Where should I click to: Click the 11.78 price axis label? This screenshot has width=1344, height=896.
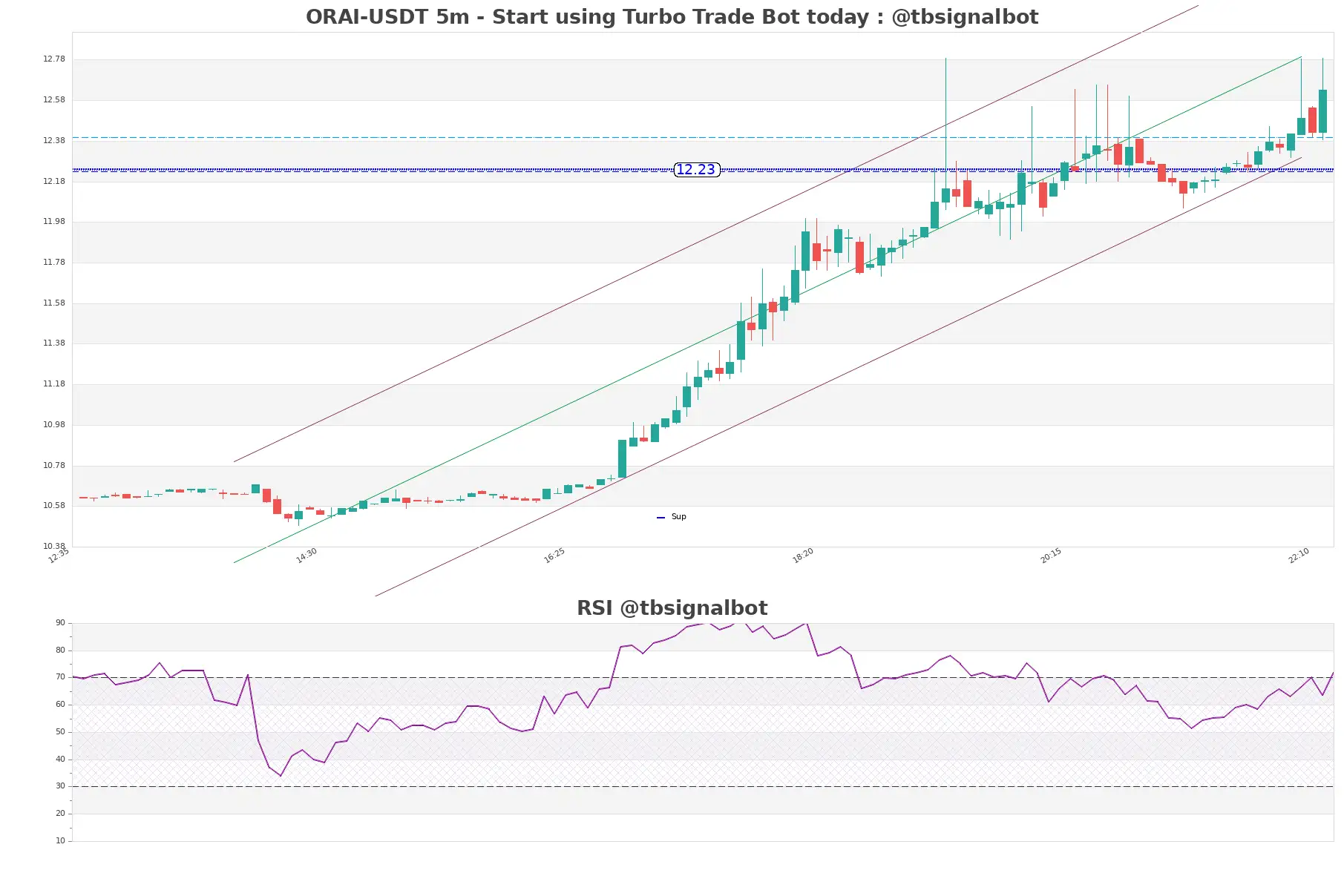[54, 263]
